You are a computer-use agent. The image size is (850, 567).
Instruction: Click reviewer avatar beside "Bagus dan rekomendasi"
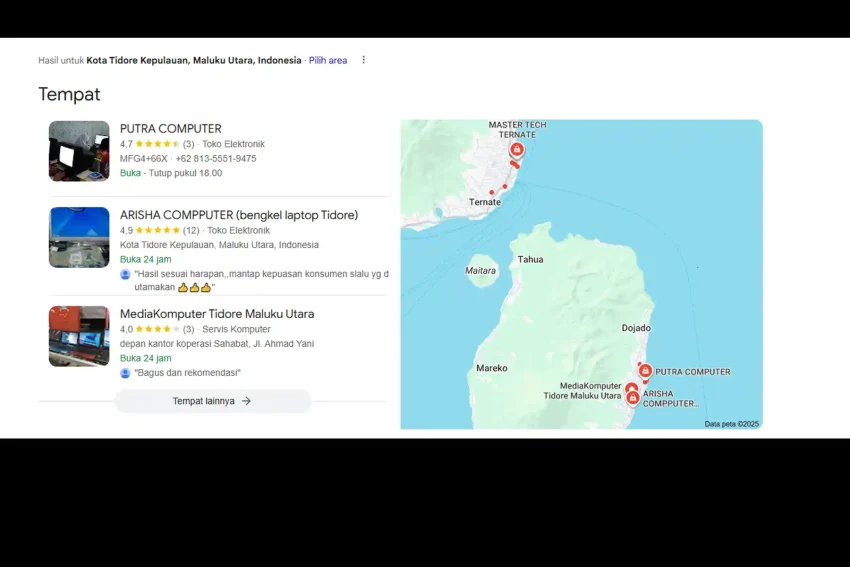pyautogui.click(x=125, y=373)
